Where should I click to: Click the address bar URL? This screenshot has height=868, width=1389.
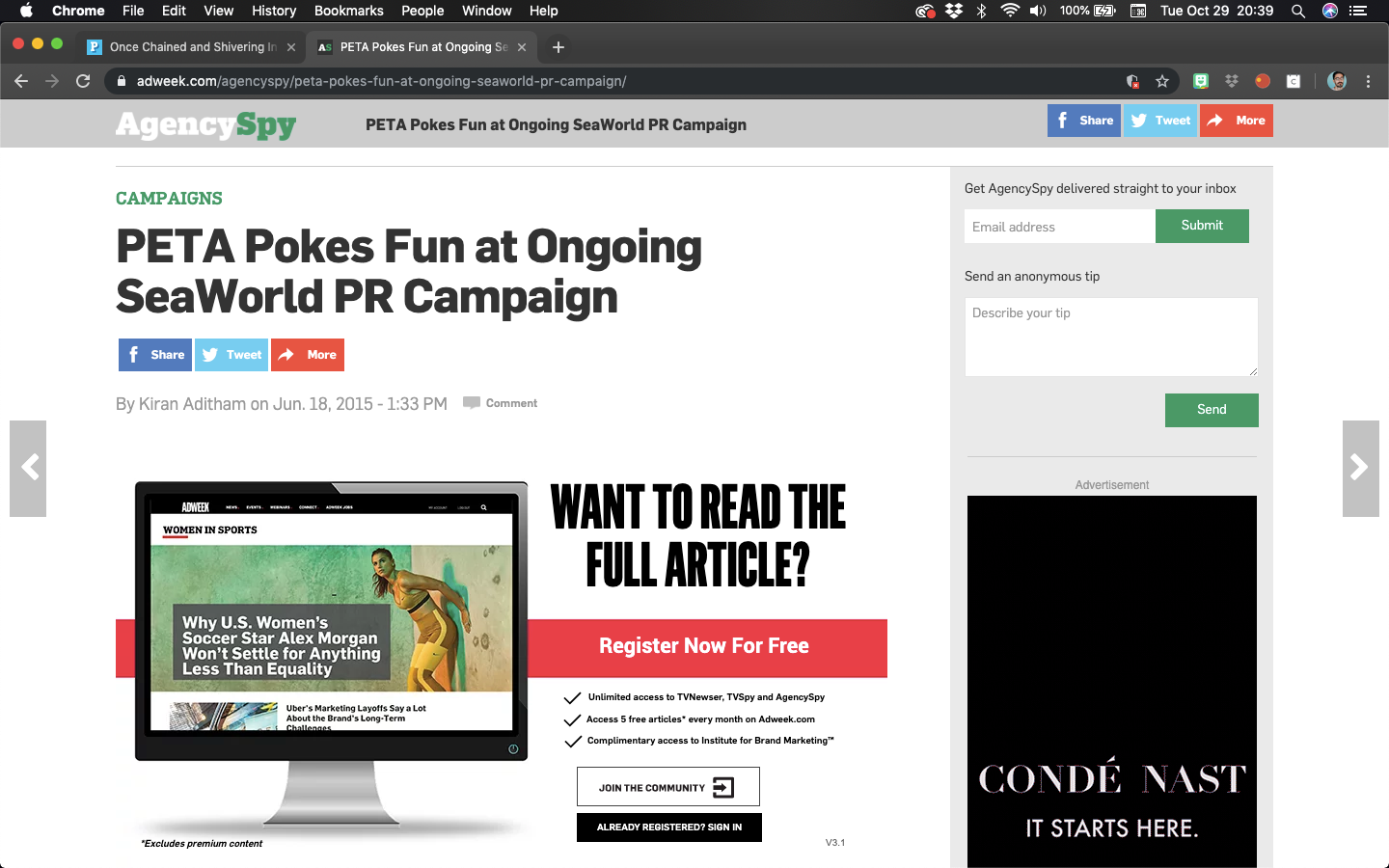382,81
